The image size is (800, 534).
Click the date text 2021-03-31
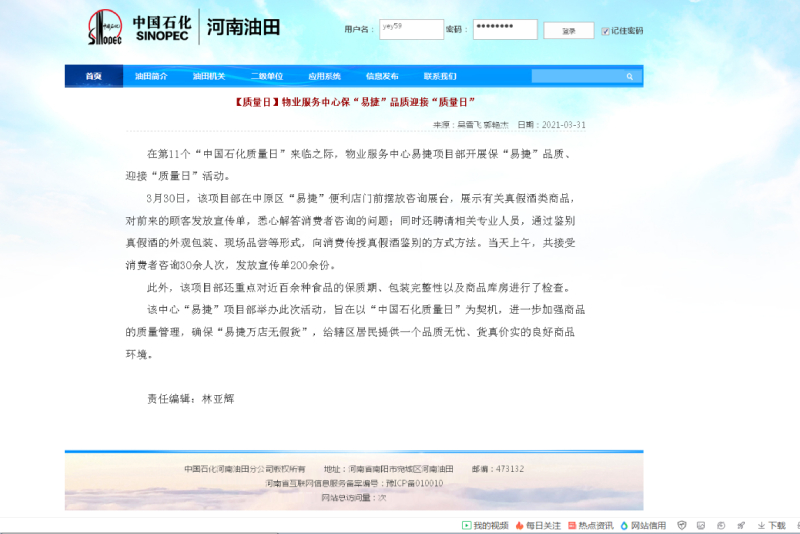[x=563, y=125]
